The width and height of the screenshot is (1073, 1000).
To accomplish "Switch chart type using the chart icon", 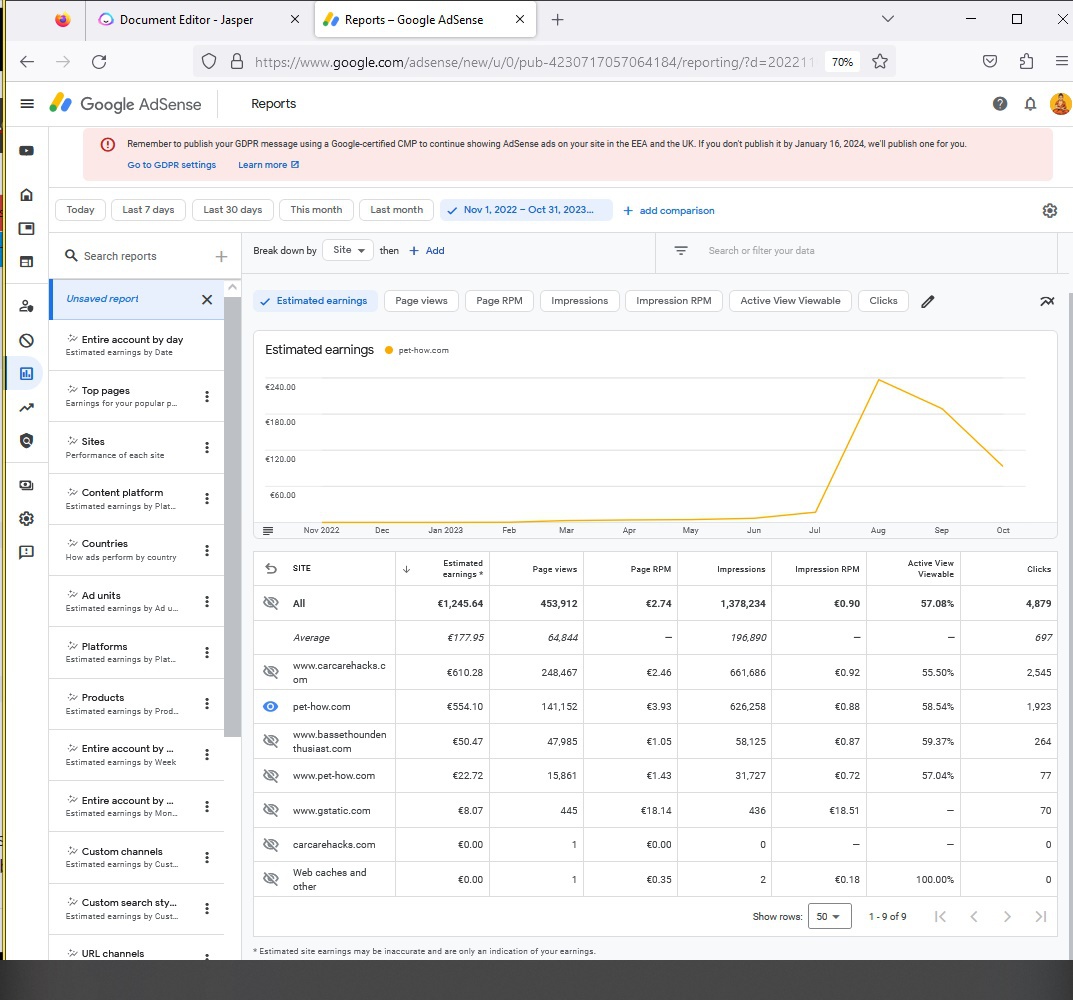I will (x=1047, y=301).
